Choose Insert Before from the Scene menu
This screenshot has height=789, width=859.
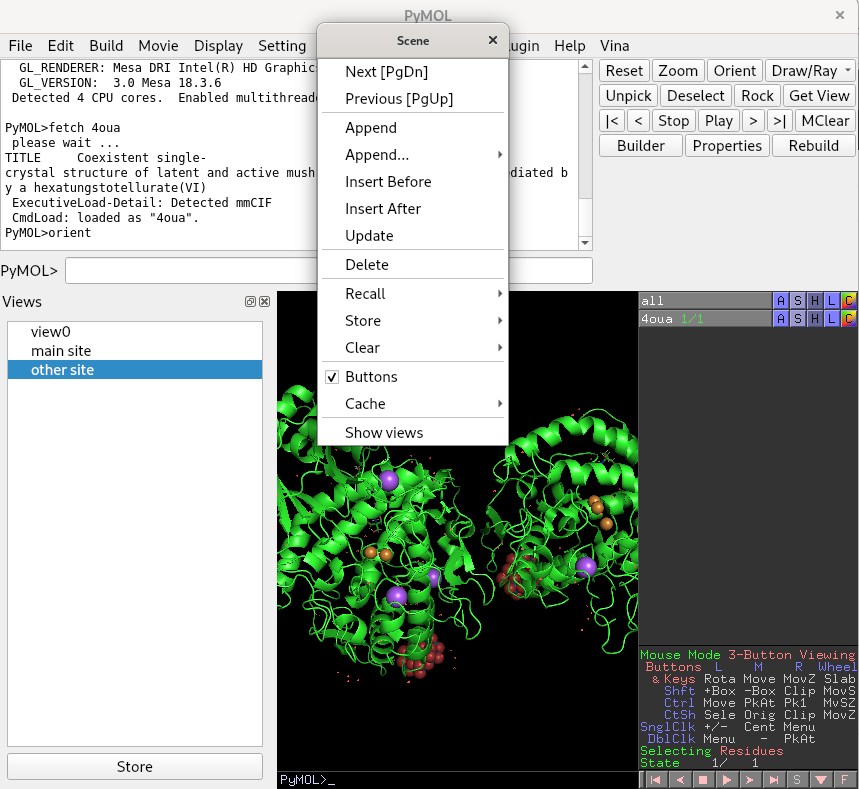(388, 182)
